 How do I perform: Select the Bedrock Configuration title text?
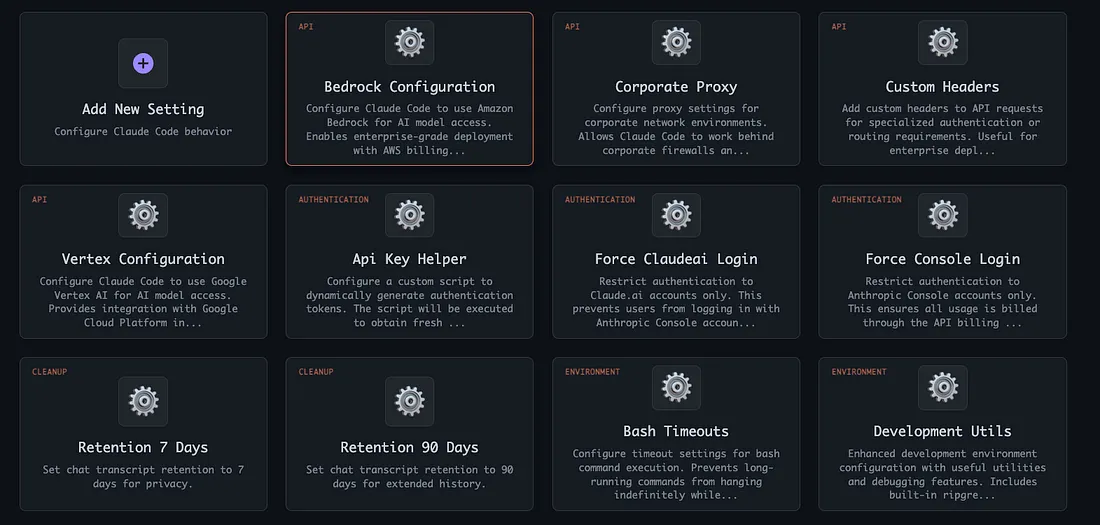(x=409, y=87)
